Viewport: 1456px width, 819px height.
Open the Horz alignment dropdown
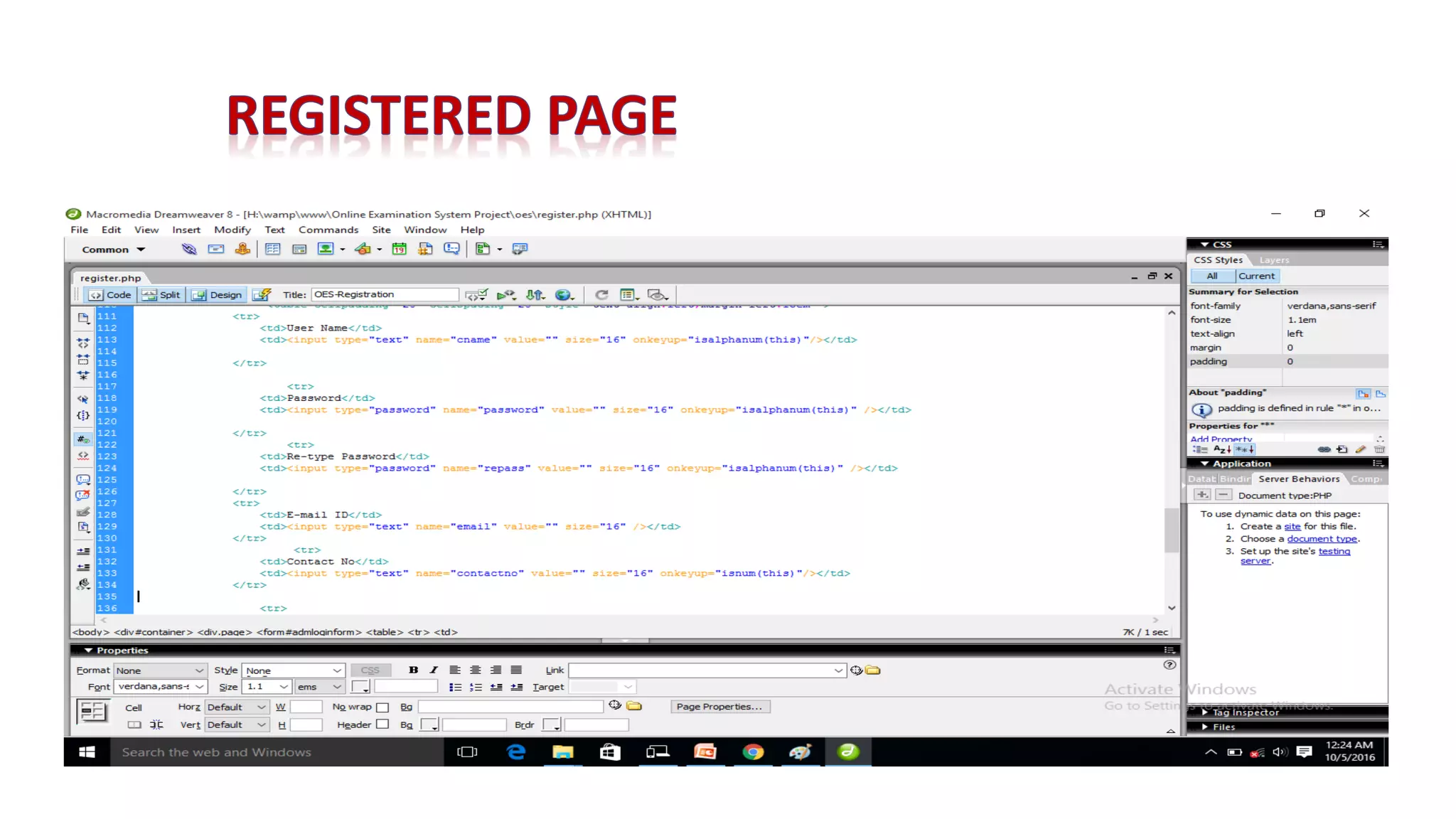pos(236,707)
